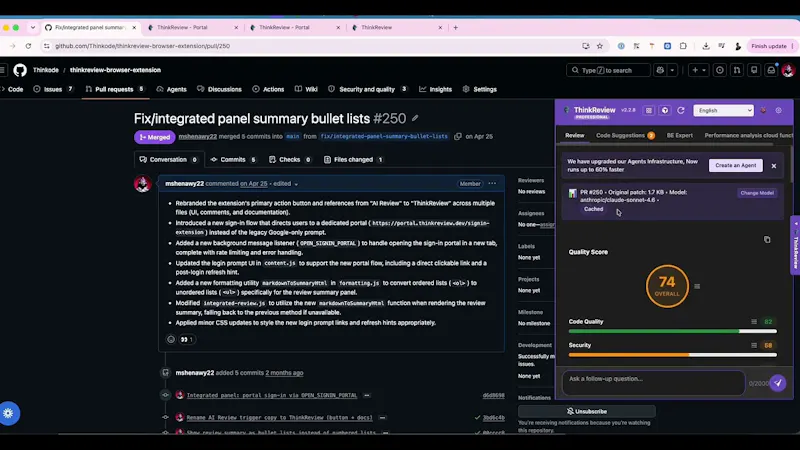
Task: Click the Create an Agent button
Action: 735,165
